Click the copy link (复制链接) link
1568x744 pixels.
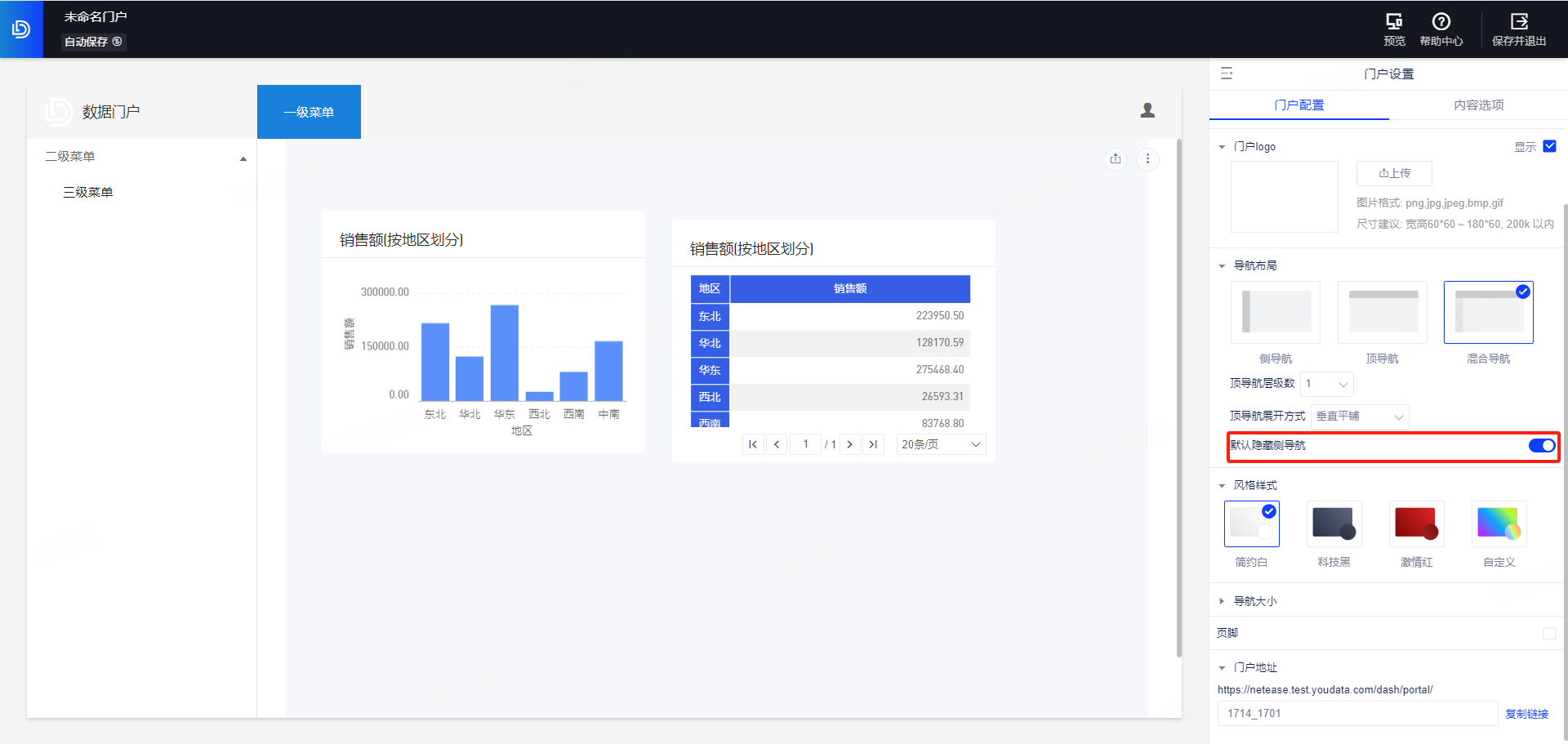pyautogui.click(x=1526, y=714)
